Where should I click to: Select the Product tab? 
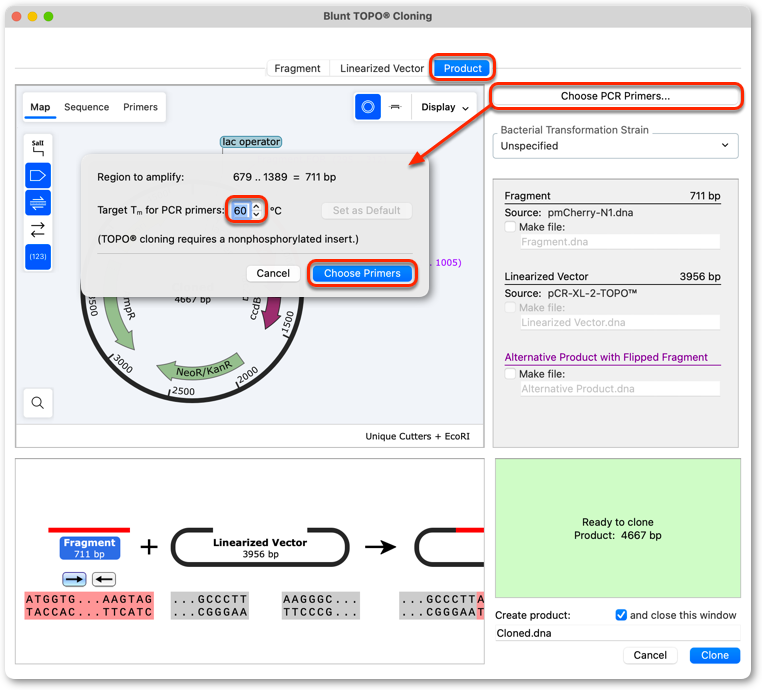(x=463, y=69)
